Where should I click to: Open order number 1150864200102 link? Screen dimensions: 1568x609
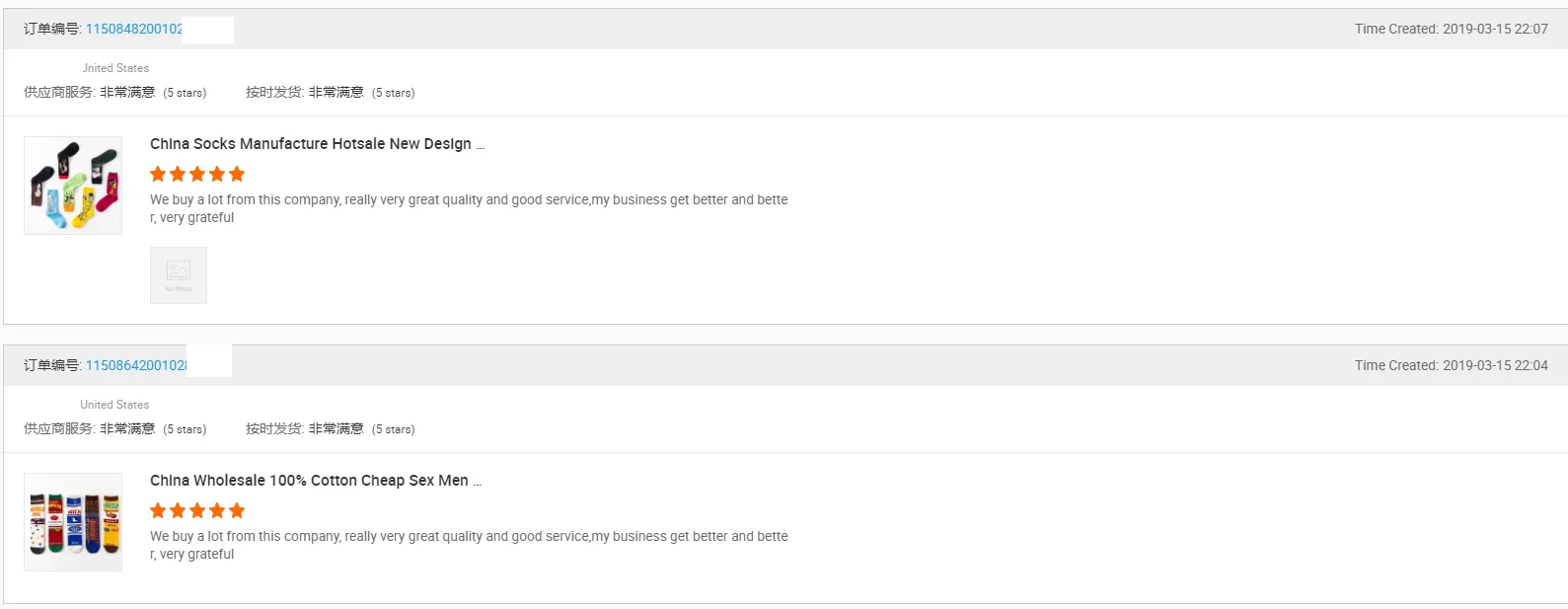tap(136, 365)
